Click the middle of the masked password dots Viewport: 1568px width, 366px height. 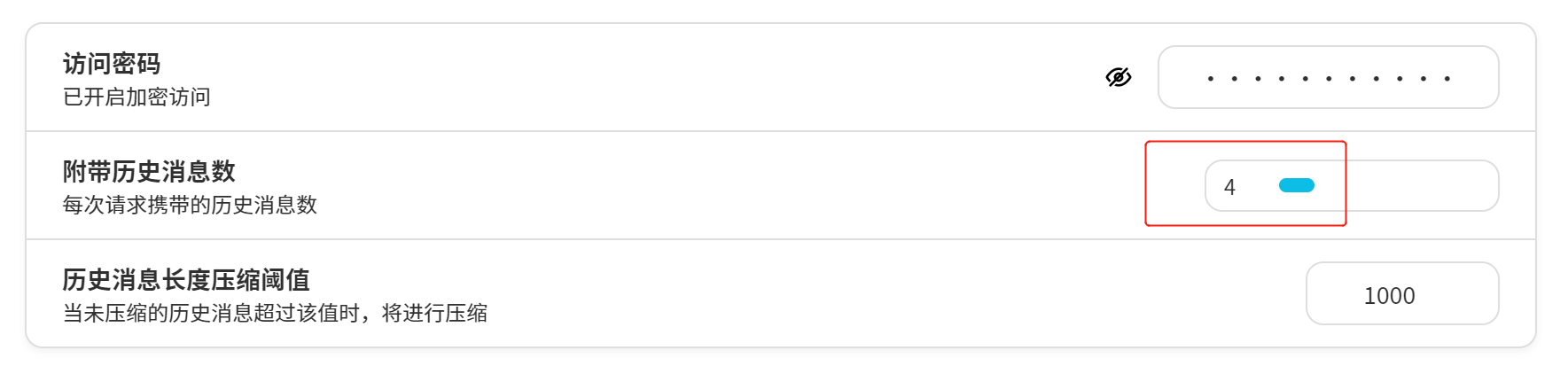pyautogui.click(x=1329, y=79)
